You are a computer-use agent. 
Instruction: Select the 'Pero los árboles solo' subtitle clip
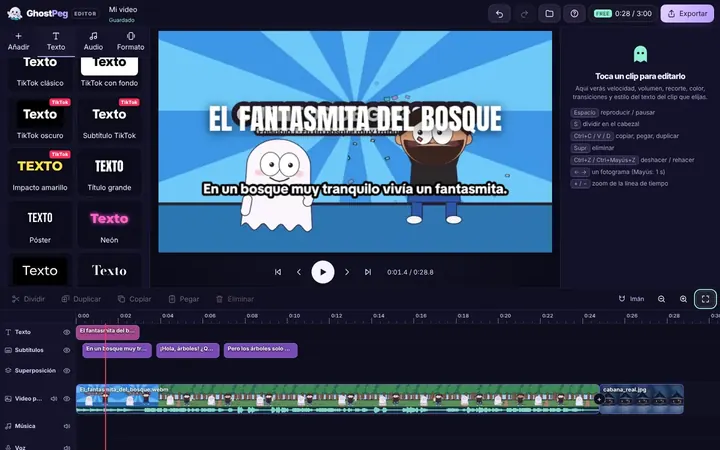260,350
